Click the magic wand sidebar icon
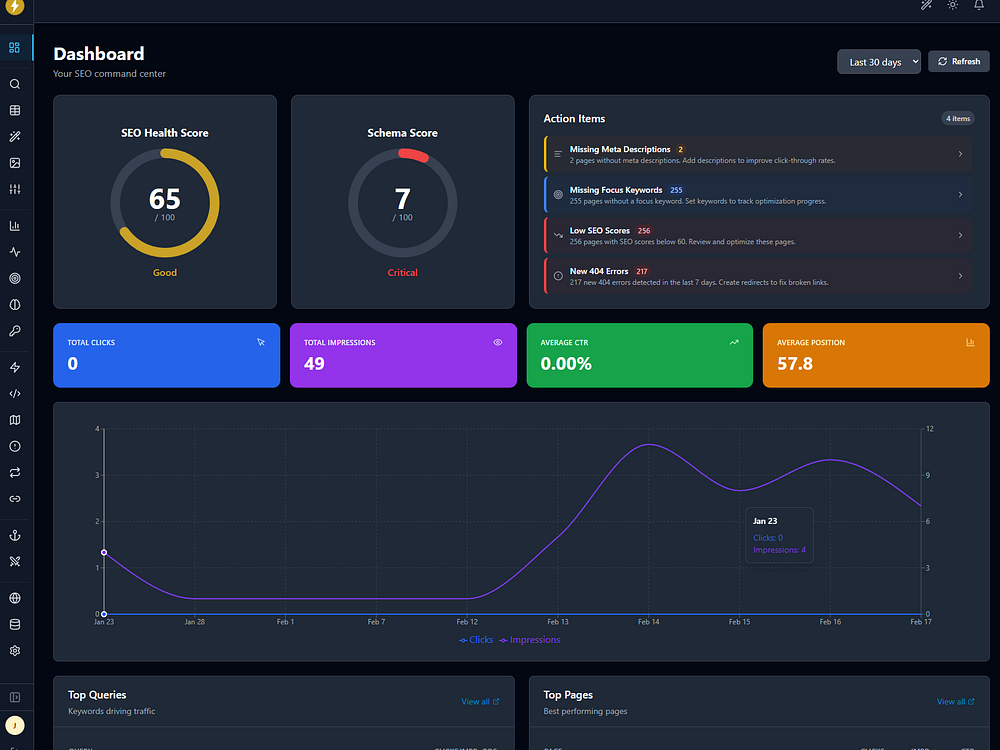Screen dimensions: 1000x750 pyautogui.click(x=15, y=136)
